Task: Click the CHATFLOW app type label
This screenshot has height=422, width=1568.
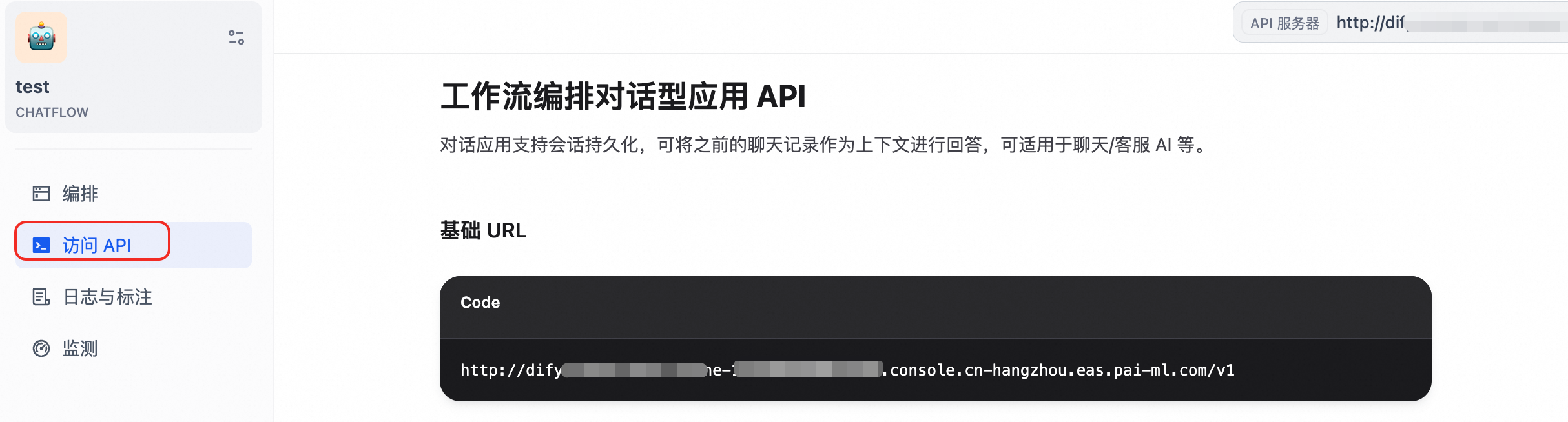Action: point(52,112)
